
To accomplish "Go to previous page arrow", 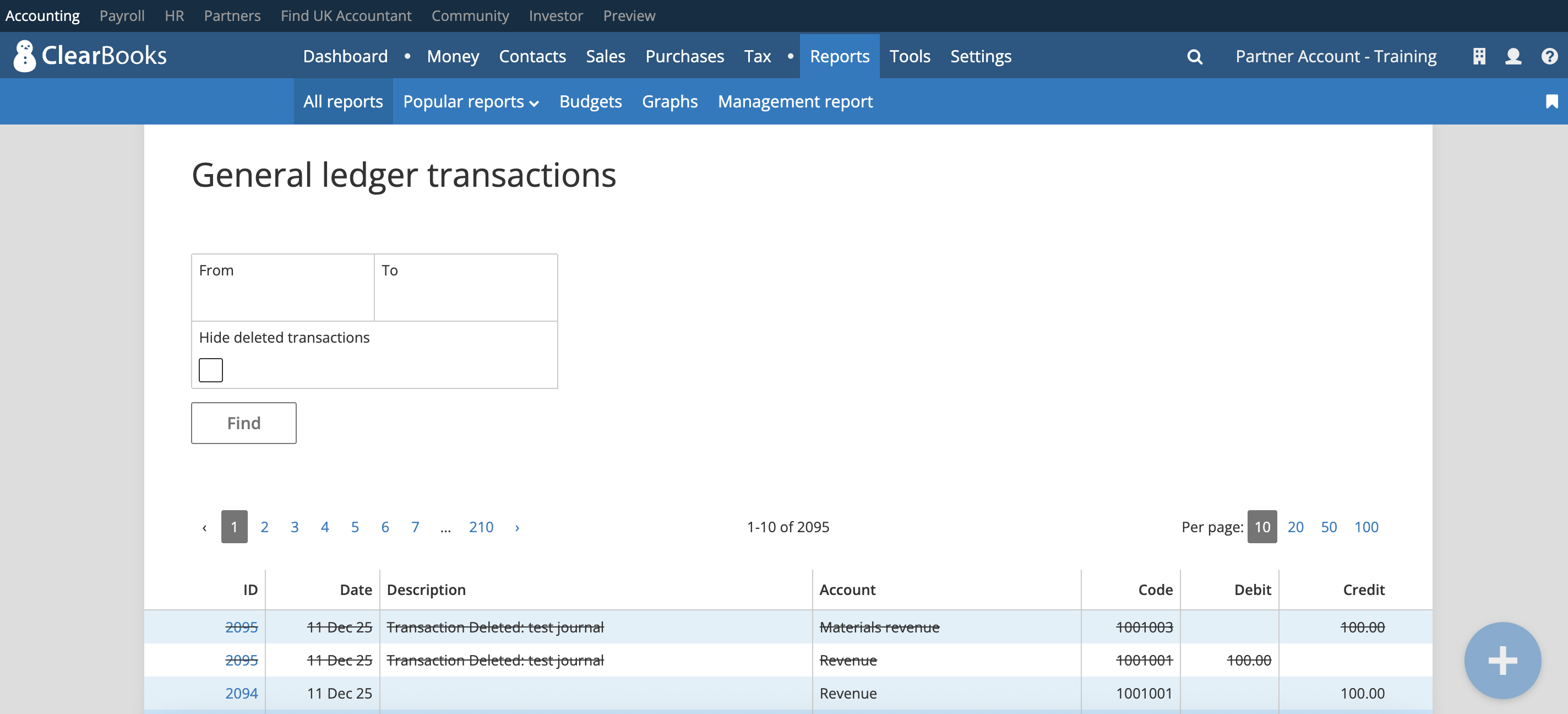I will [204, 528].
